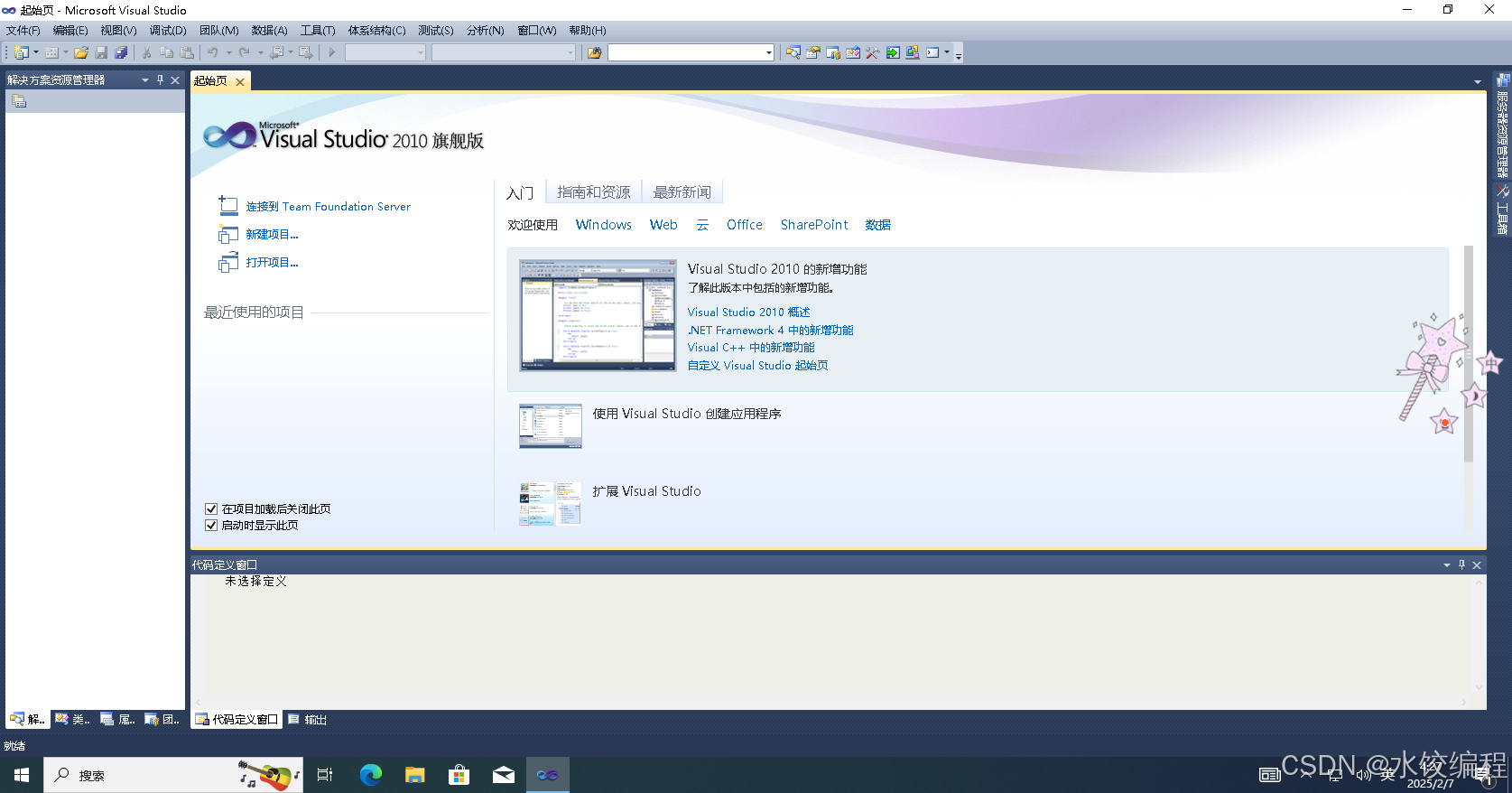Open the 工具(T) menu

click(318, 31)
